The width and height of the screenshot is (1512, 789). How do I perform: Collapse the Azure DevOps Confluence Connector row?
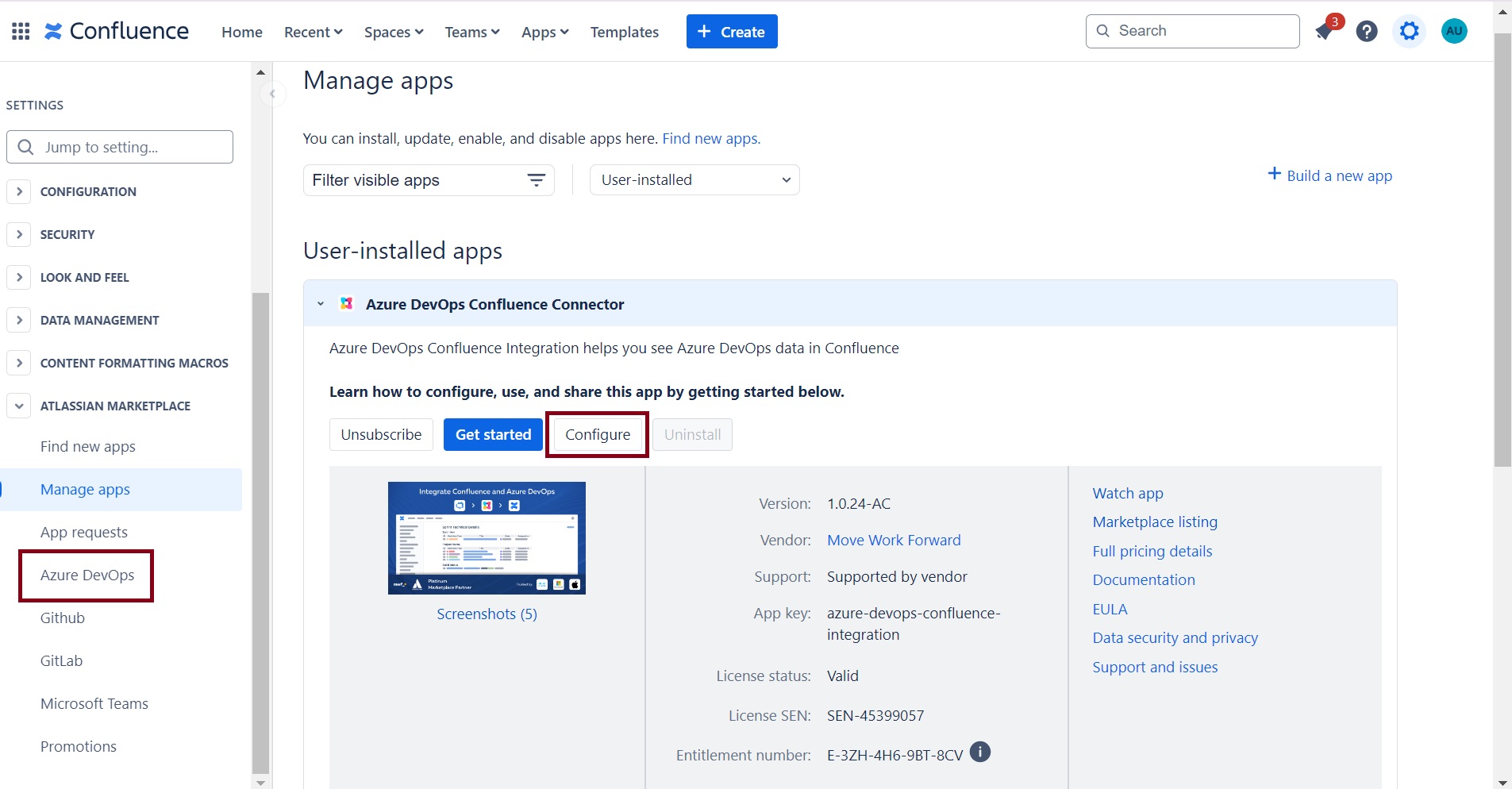point(321,304)
